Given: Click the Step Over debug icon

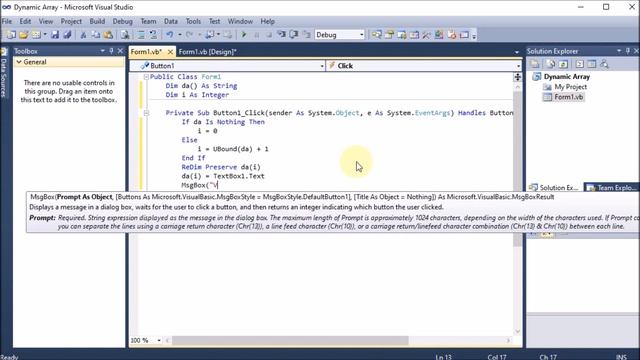Looking at the screenshot, I should pyautogui.click(x=294, y=35).
